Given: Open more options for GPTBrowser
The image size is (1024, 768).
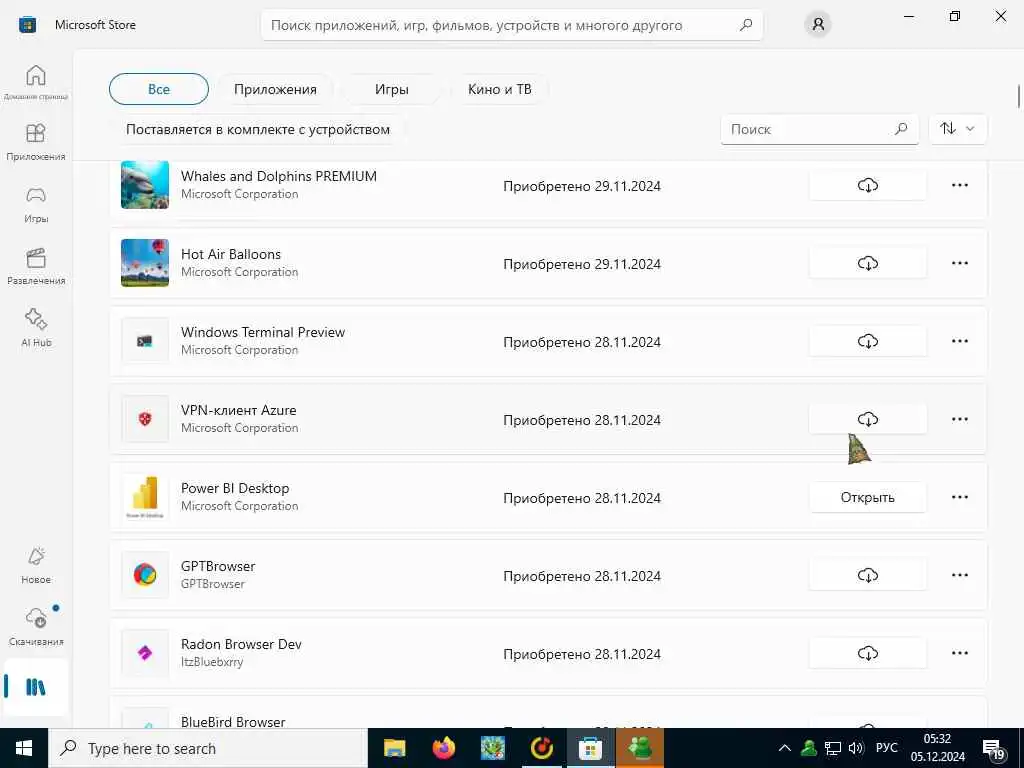Looking at the screenshot, I should (x=959, y=575).
